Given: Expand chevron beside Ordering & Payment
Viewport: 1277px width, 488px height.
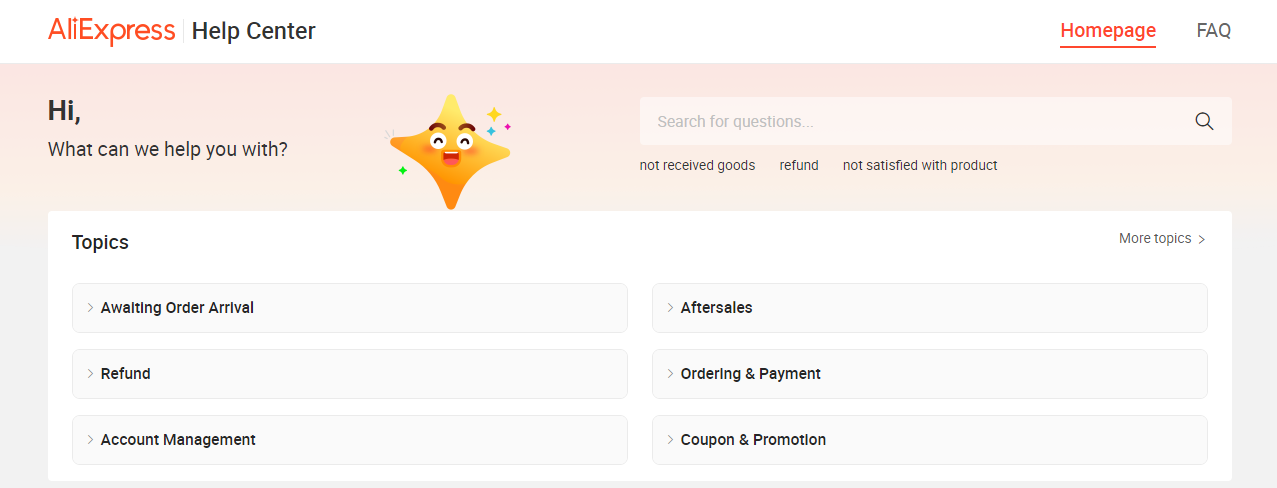Looking at the screenshot, I should 671,374.
